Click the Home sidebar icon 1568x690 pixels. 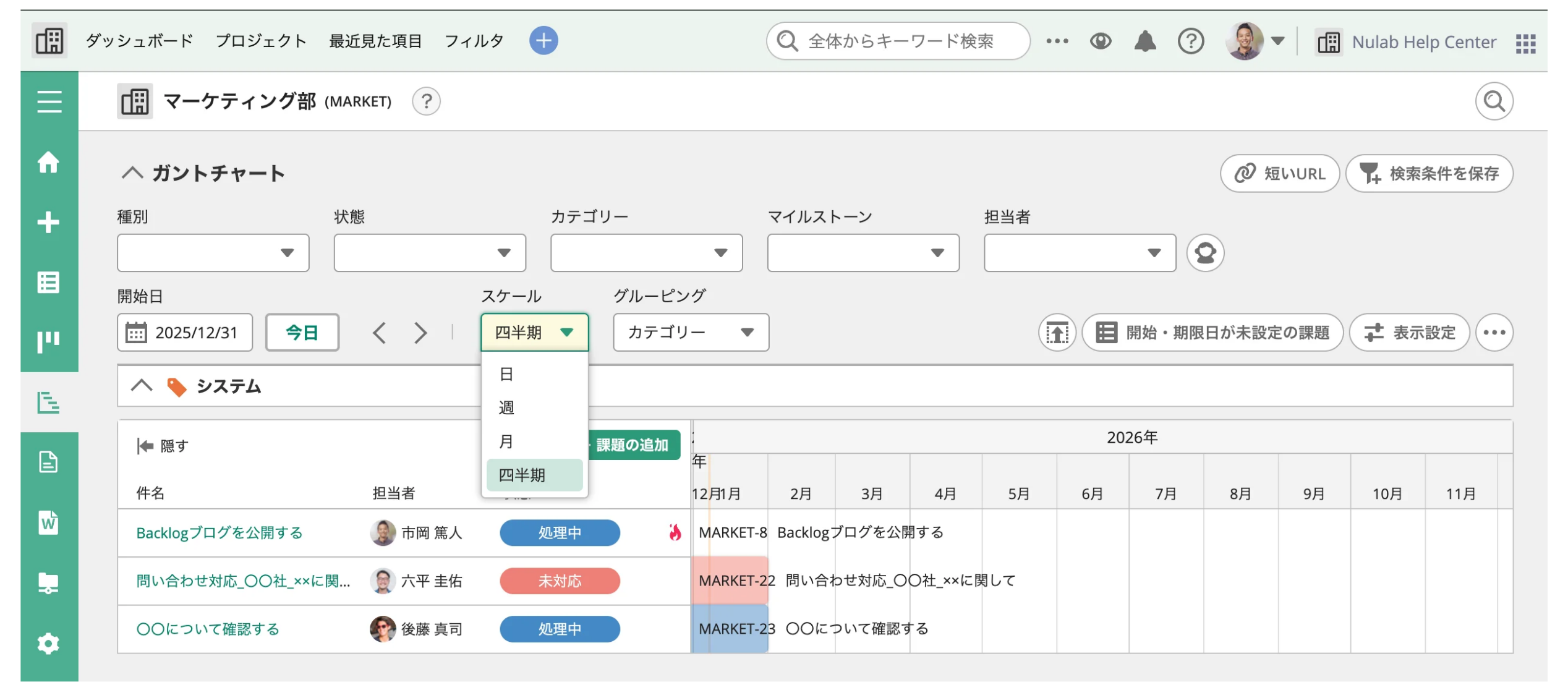48,163
